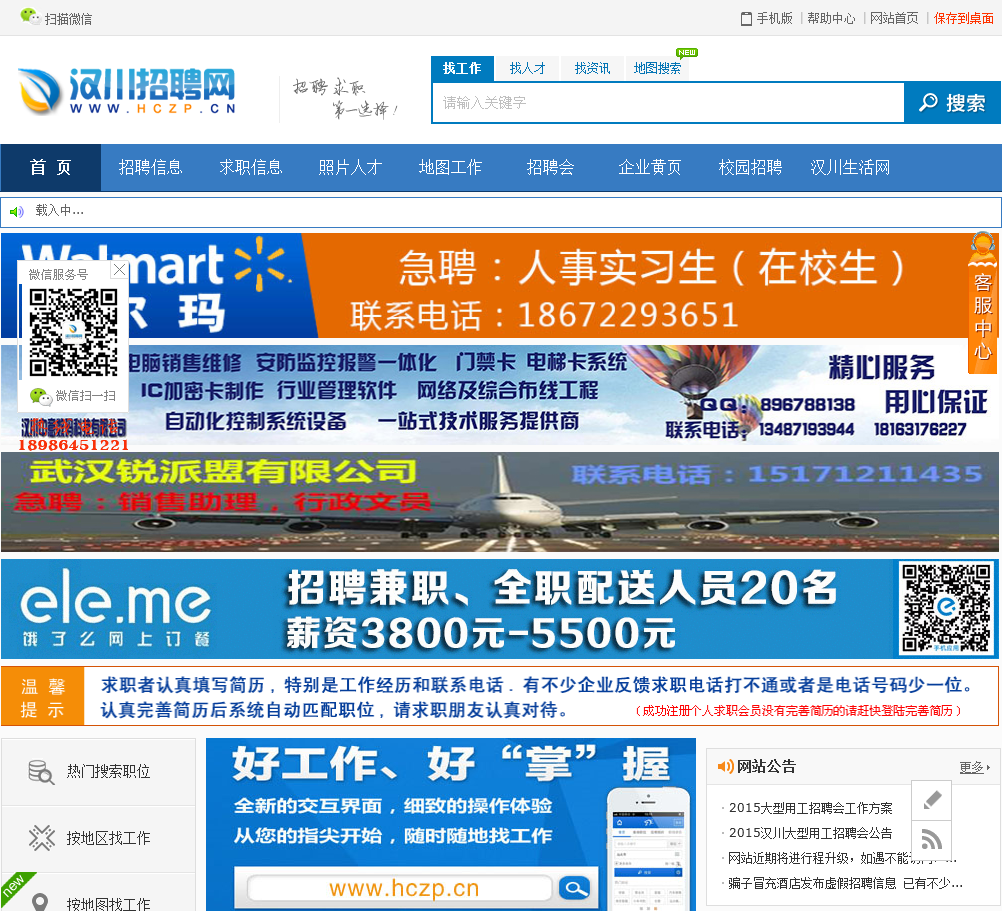The image size is (1002, 911).
Task: Click the 温馨提示 resume notice banner
Action: pyautogui.click(x=500, y=696)
